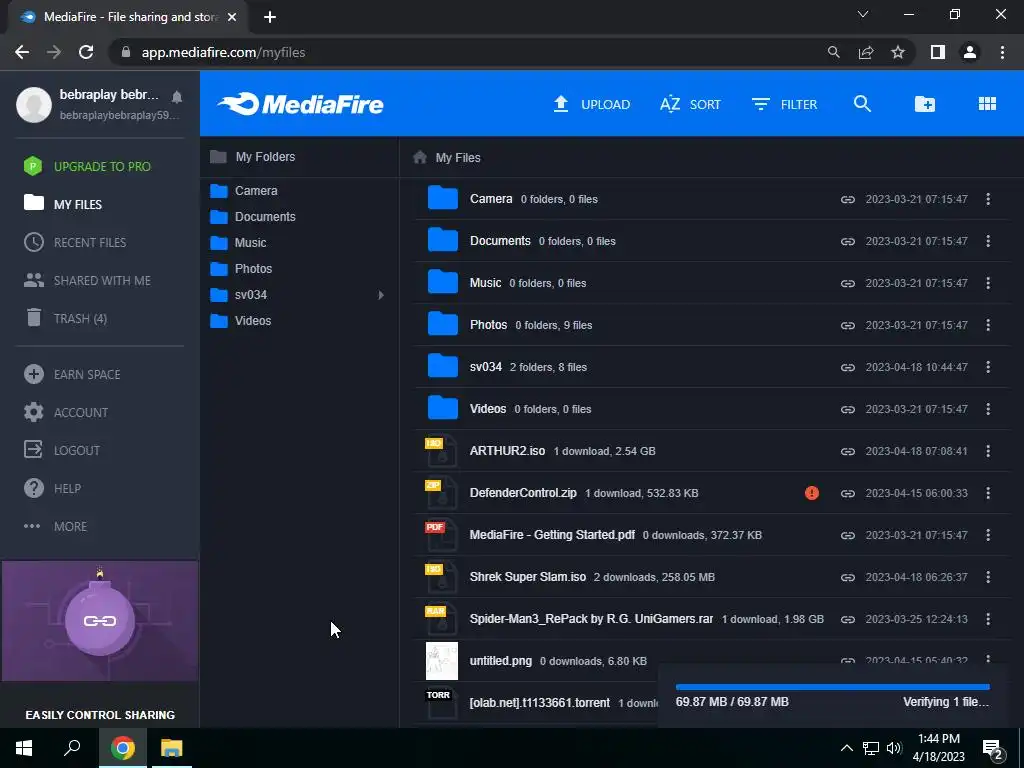Switch to grid view with the tiles icon
Image resolution: width=1024 pixels, height=768 pixels.
click(x=987, y=104)
